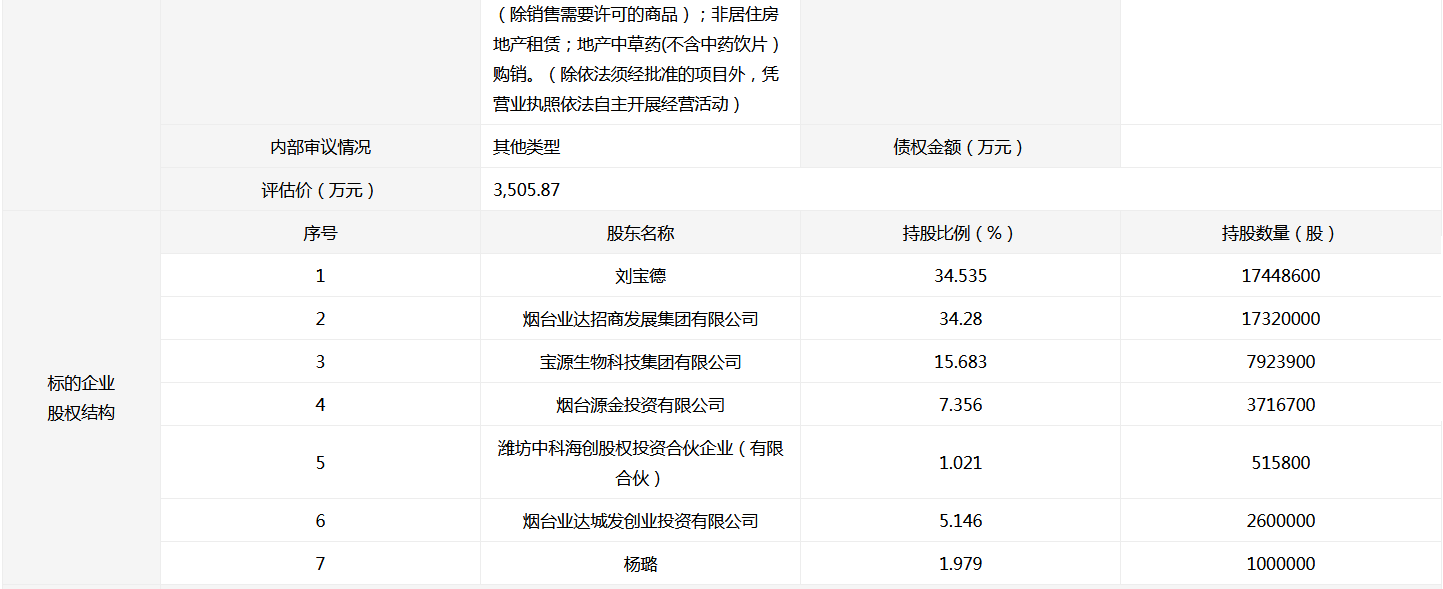Screen dimensions: 1443x589
Task: Click serial number 2 in 烟台业达招商 row
Action: [x=320, y=319]
